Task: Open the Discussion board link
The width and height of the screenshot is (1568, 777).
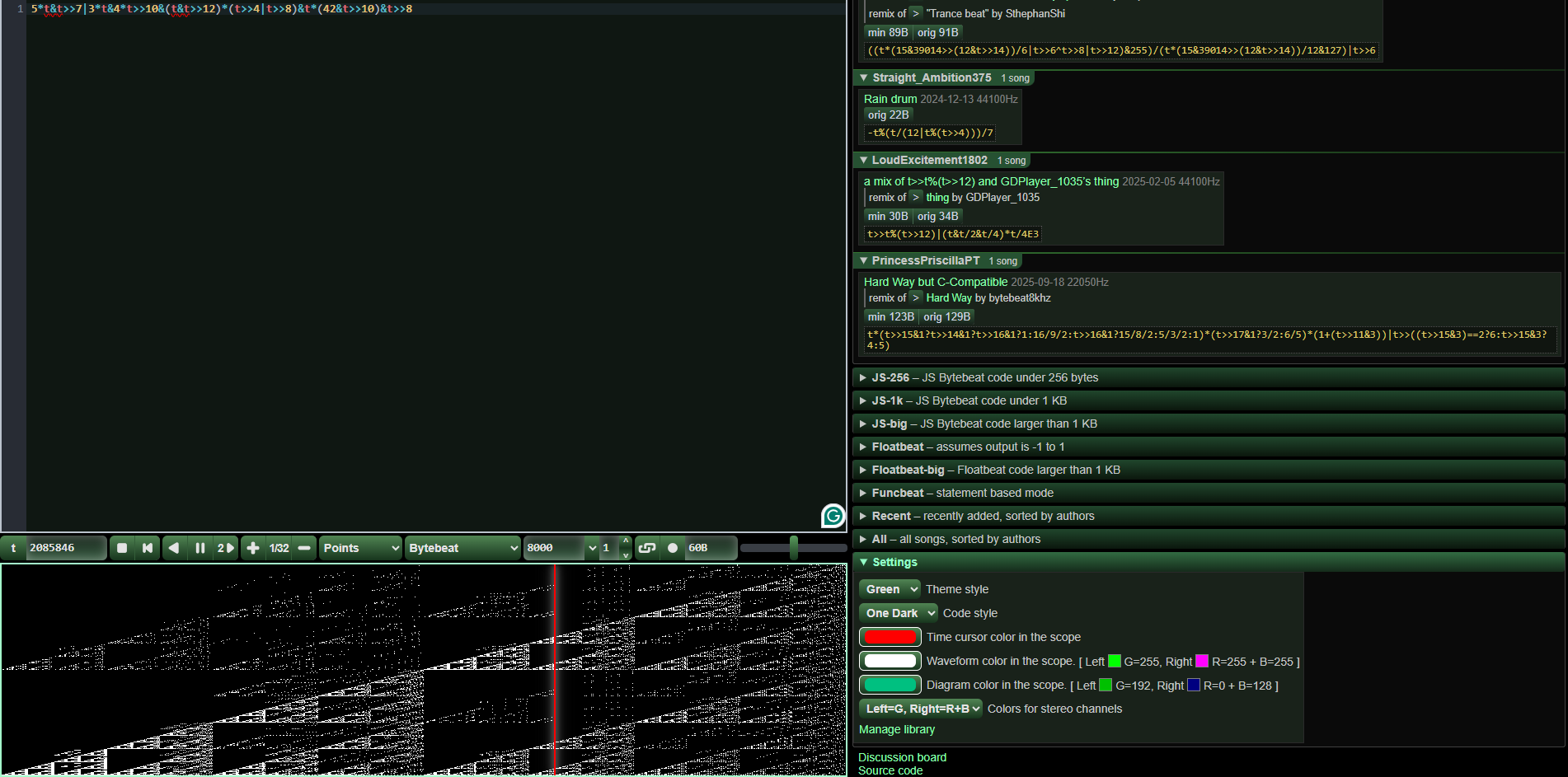Action: pos(902,757)
